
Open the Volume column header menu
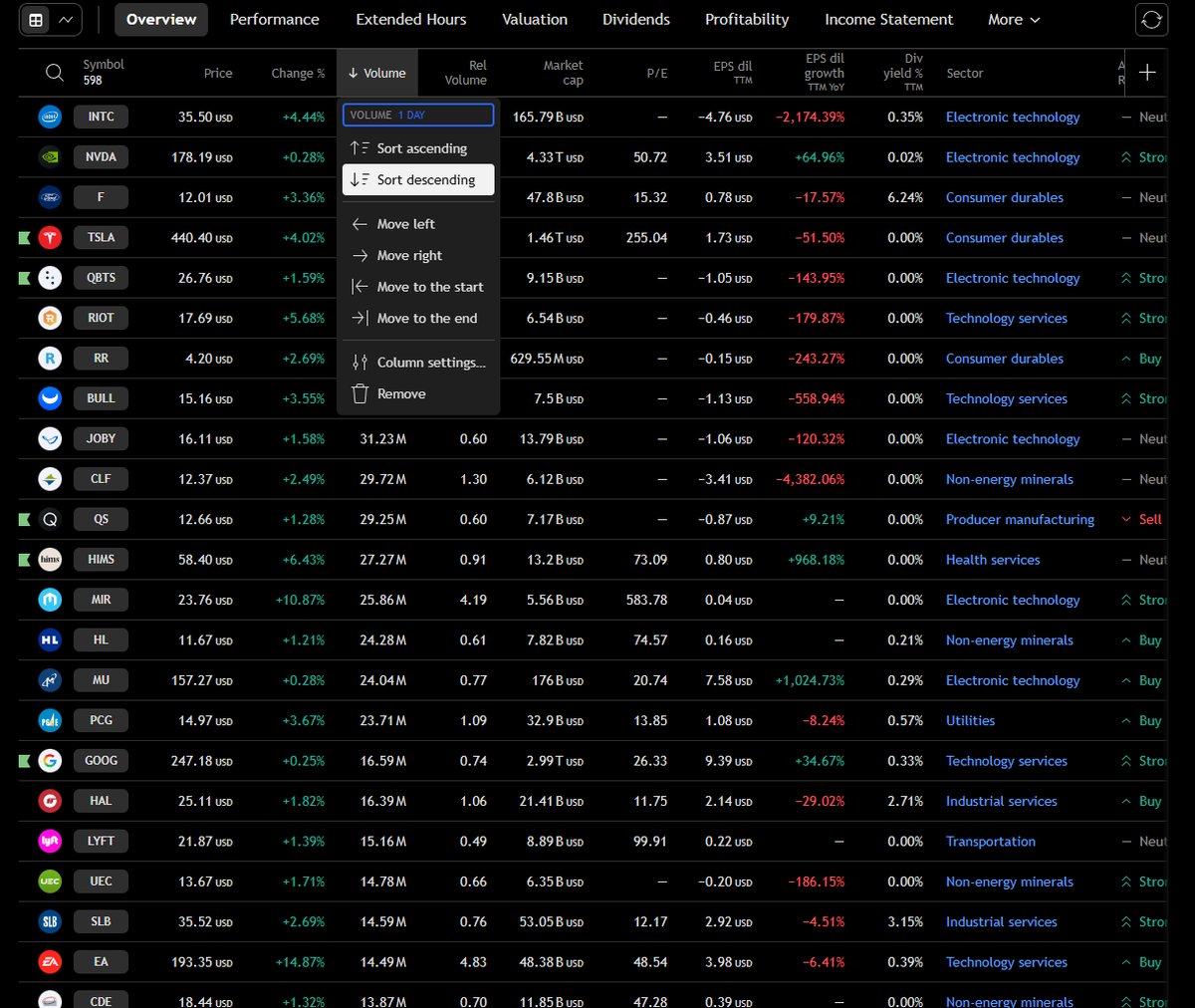(x=377, y=73)
